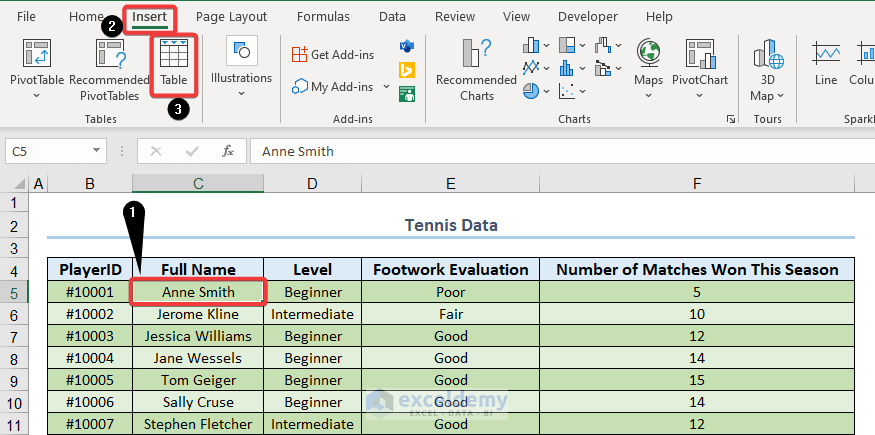Open the Name Box dropdown
Screen dimensions: 875x435
click(96, 151)
